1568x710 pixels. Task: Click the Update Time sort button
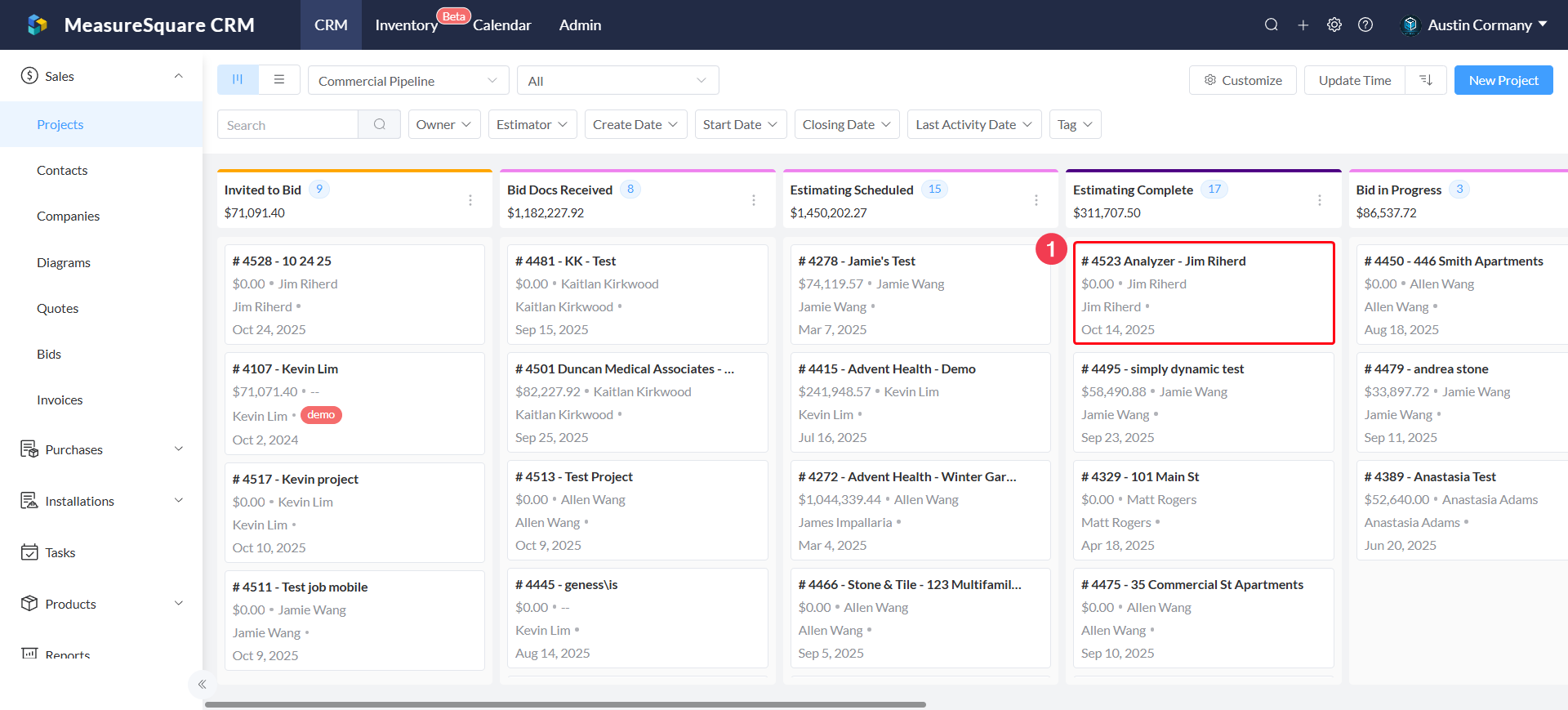click(1355, 80)
